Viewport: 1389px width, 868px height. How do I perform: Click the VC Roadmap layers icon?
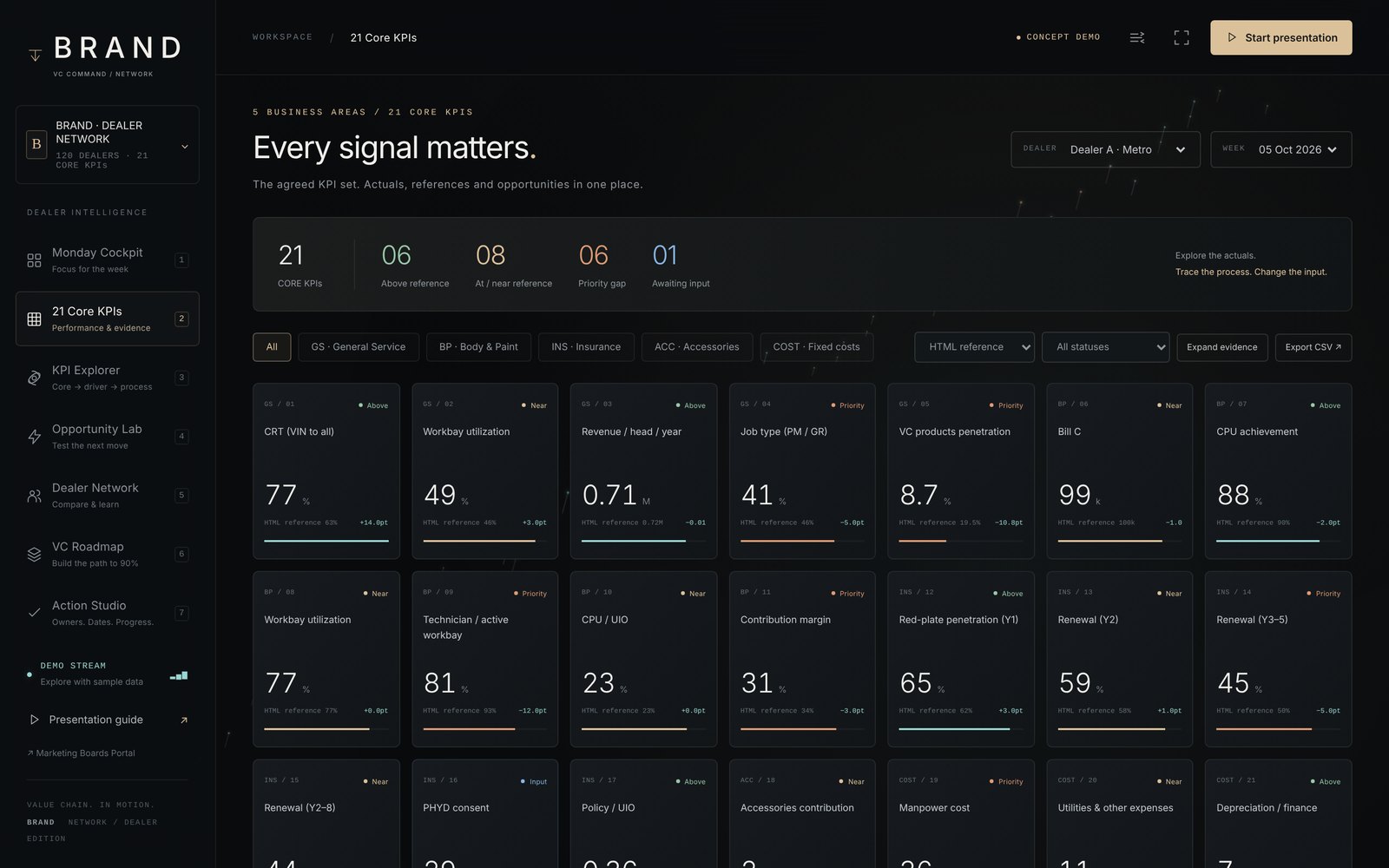click(x=34, y=554)
